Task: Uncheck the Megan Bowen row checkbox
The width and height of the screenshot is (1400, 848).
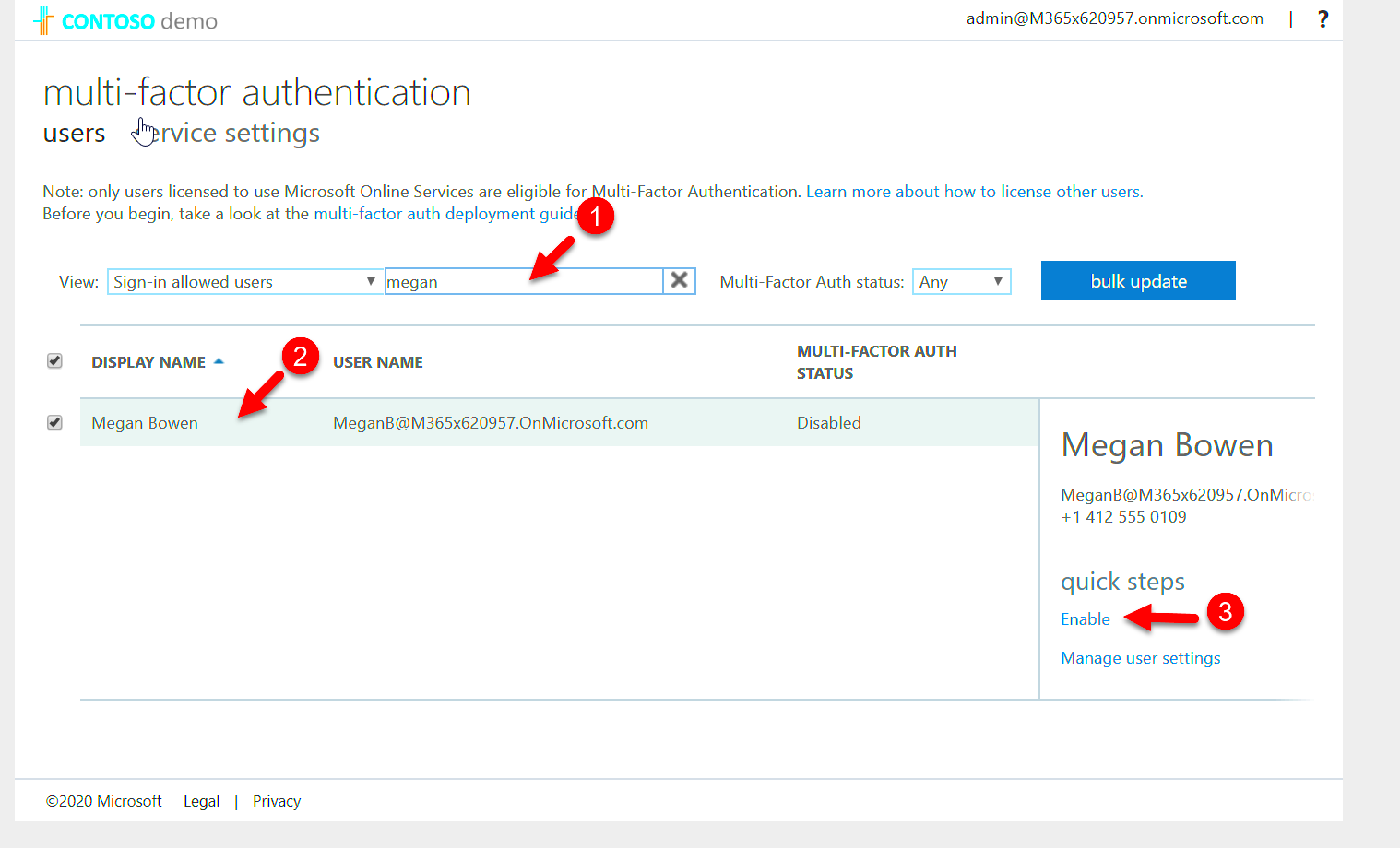Action: (x=54, y=422)
